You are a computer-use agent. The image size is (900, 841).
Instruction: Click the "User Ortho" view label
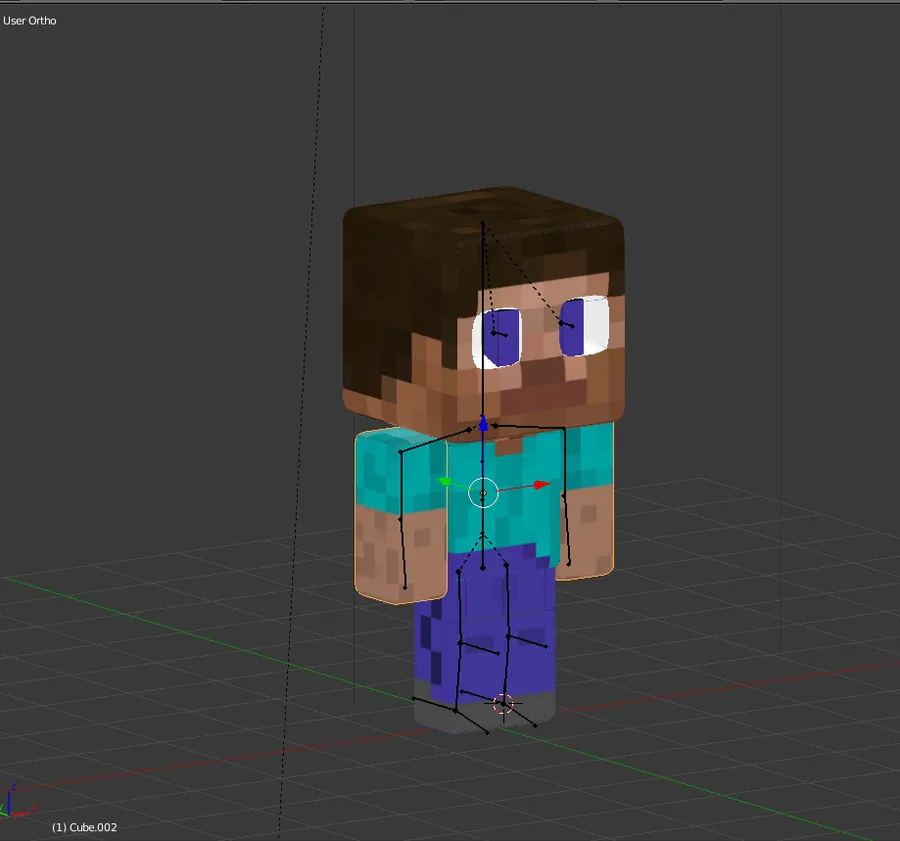click(30, 21)
